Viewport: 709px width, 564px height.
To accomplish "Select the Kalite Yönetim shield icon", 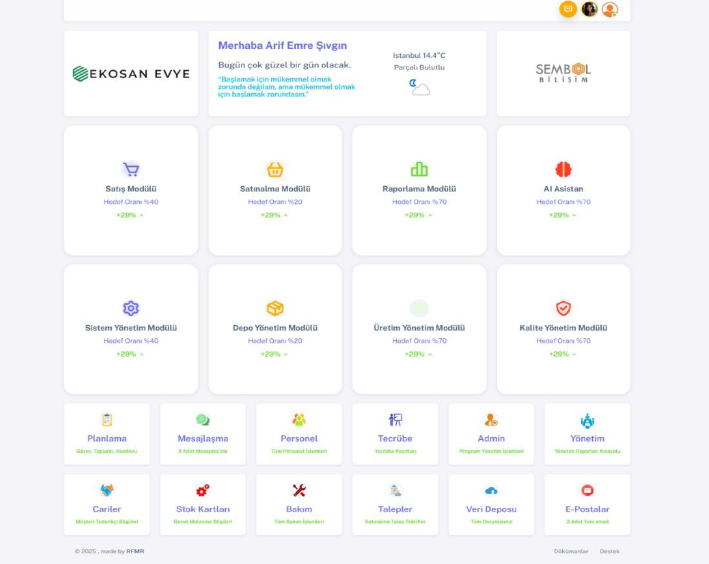I will click(x=563, y=309).
